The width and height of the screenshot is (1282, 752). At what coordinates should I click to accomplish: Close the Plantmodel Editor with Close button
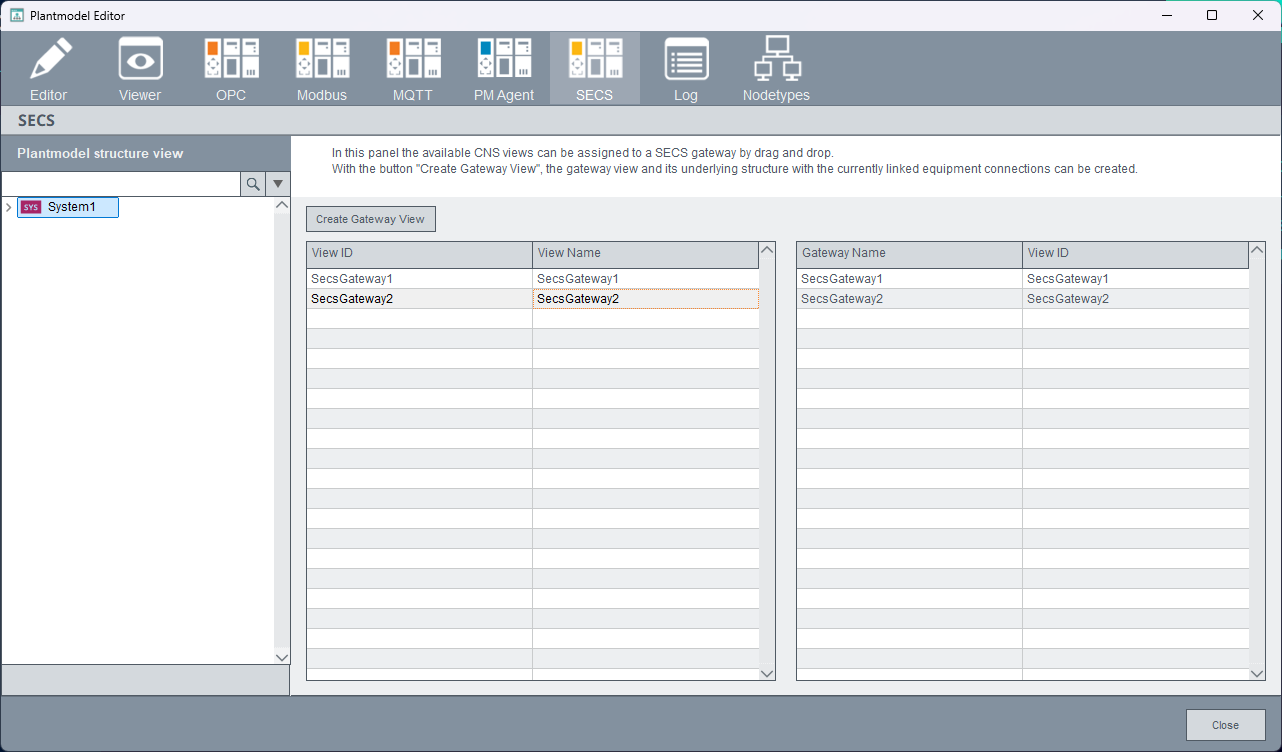click(1225, 725)
